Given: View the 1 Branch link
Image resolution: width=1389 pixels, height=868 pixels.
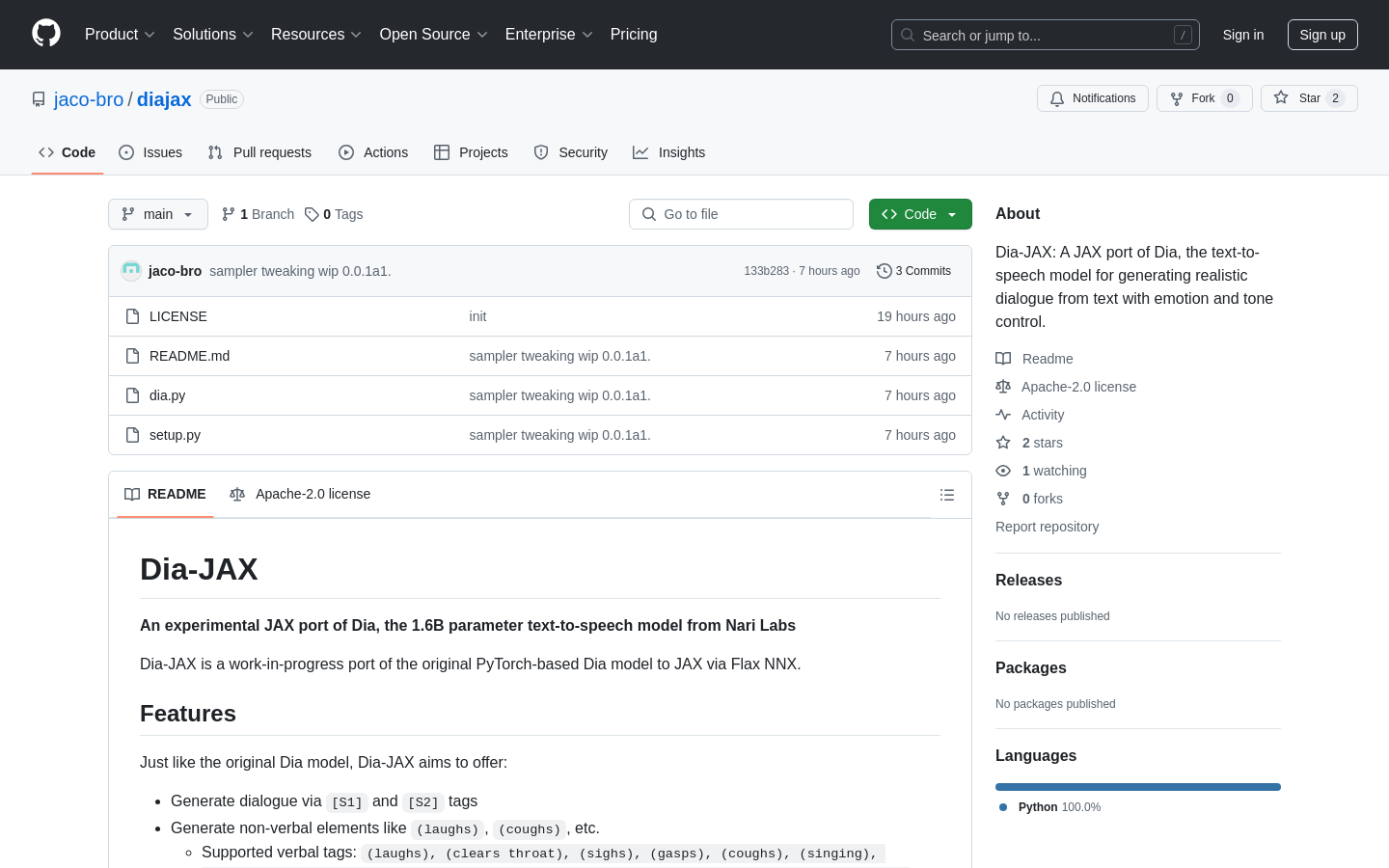Looking at the screenshot, I should (x=258, y=214).
